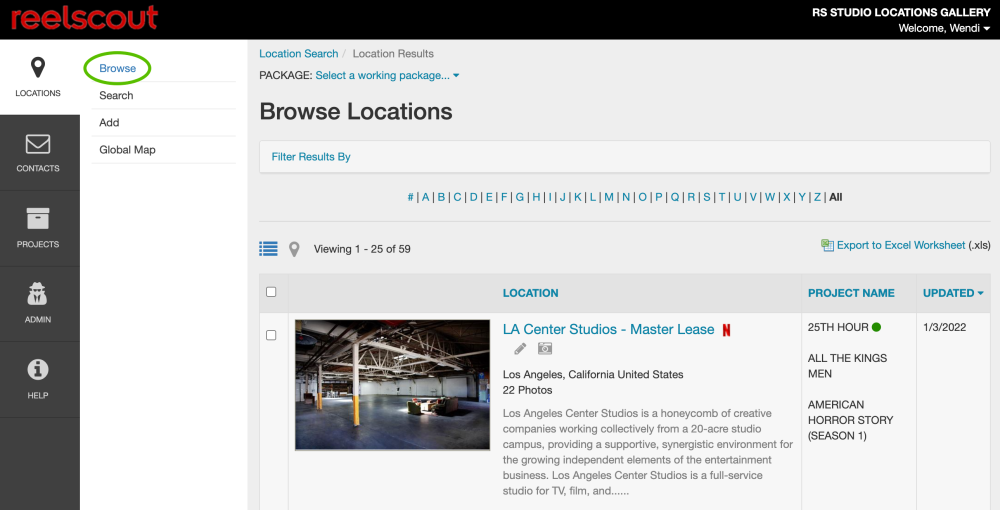This screenshot has height=510, width=1000.
Task: Open the Contacts envelope section
Action: [38, 152]
